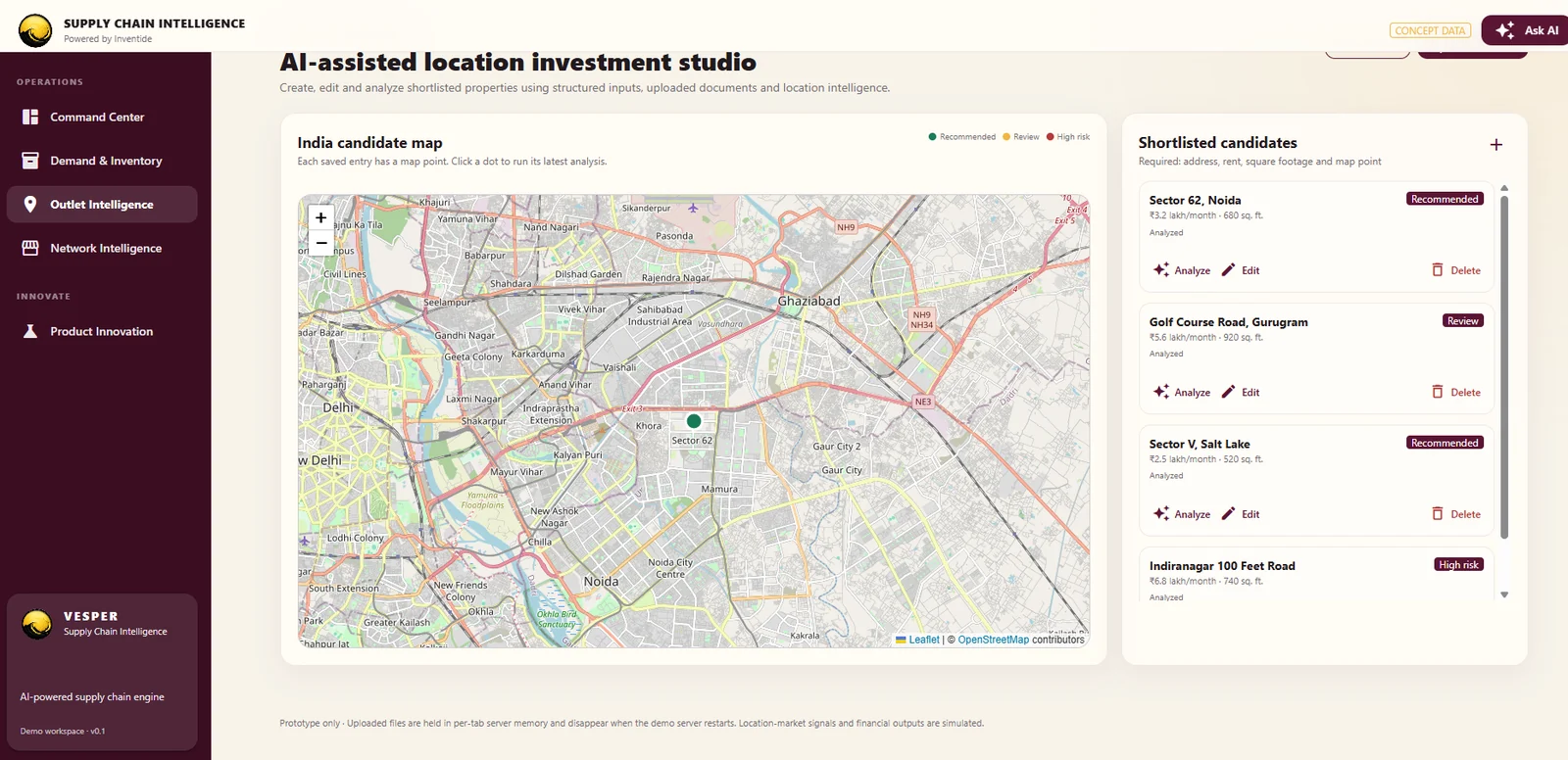Click the sparkle icon for Sector 62, Noida
Image resolution: width=1568 pixels, height=760 pixels.
(1161, 270)
